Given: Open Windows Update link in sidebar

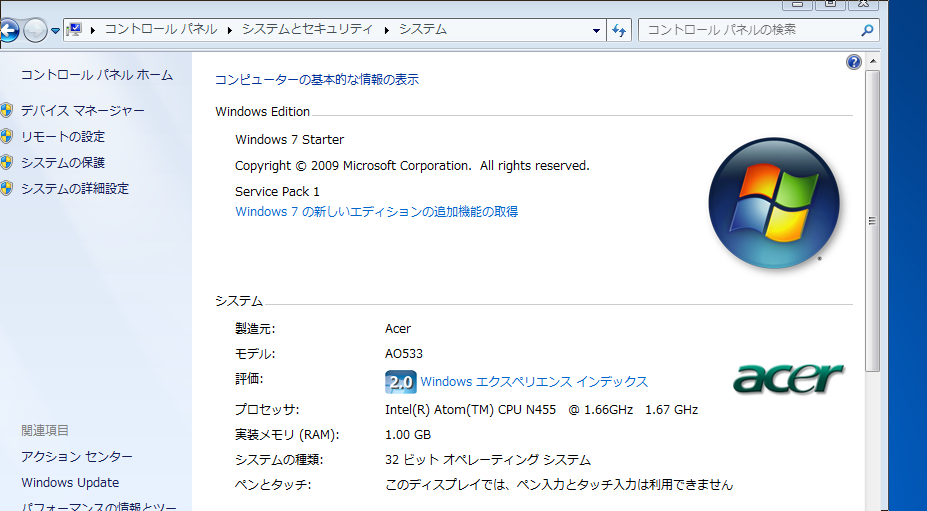Looking at the screenshot, I should tap(70, 483).
